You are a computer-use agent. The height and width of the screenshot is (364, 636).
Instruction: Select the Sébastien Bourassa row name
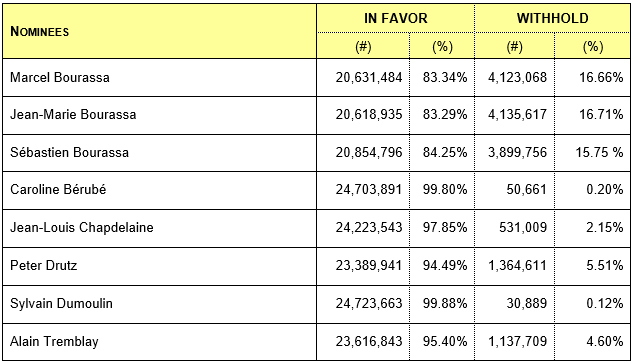coord(159,153)
